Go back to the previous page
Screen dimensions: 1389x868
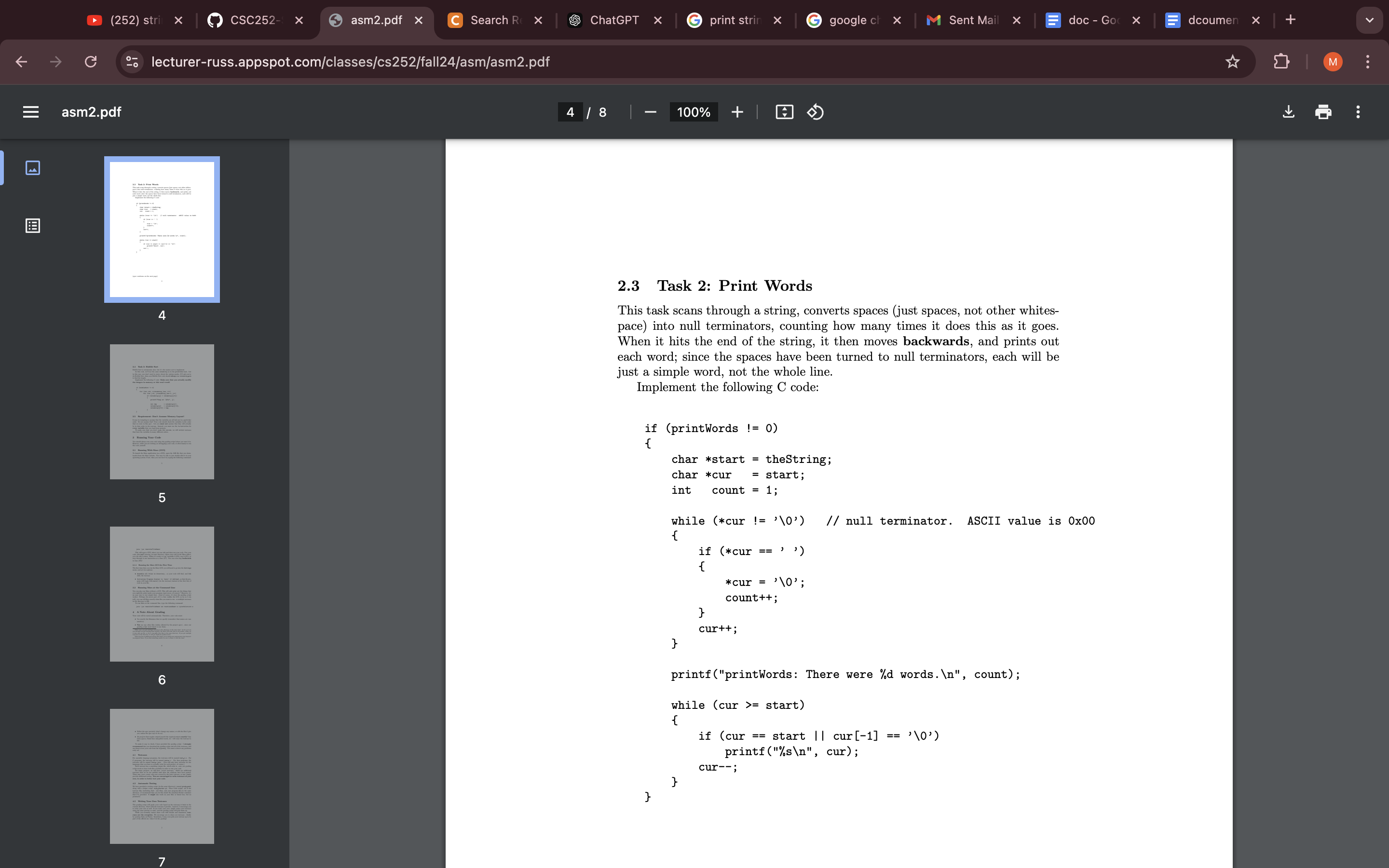click(x=21, y=61)
